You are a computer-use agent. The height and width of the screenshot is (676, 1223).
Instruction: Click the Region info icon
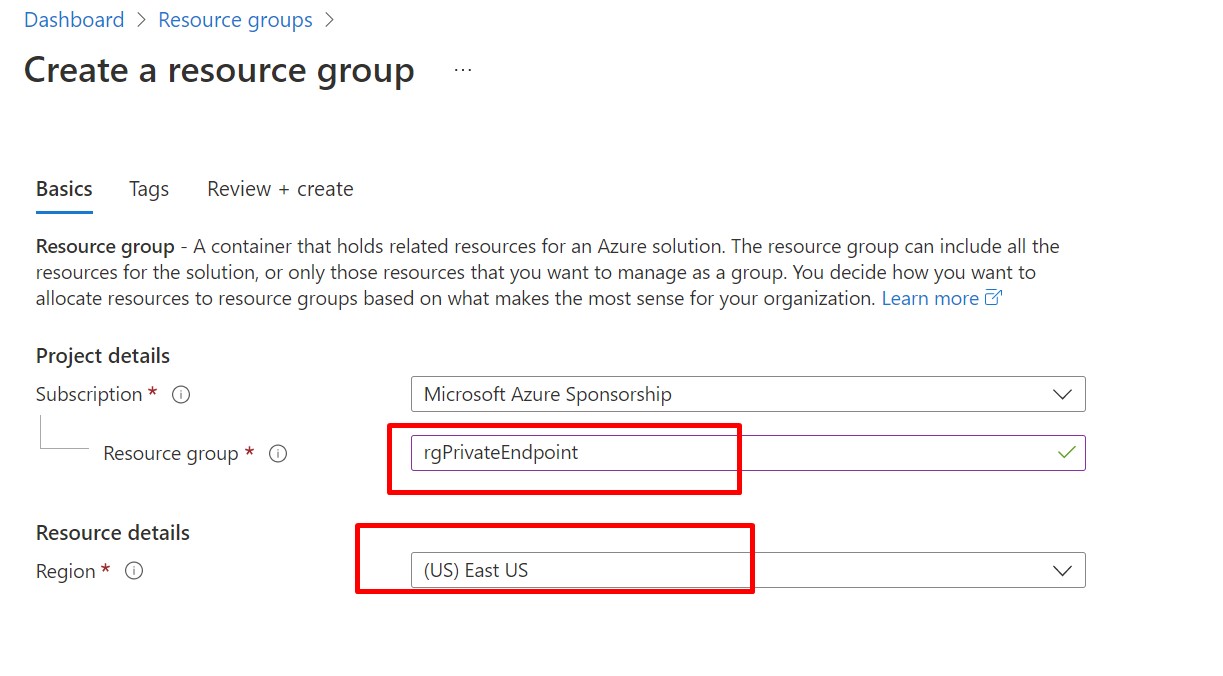[134, 572]
